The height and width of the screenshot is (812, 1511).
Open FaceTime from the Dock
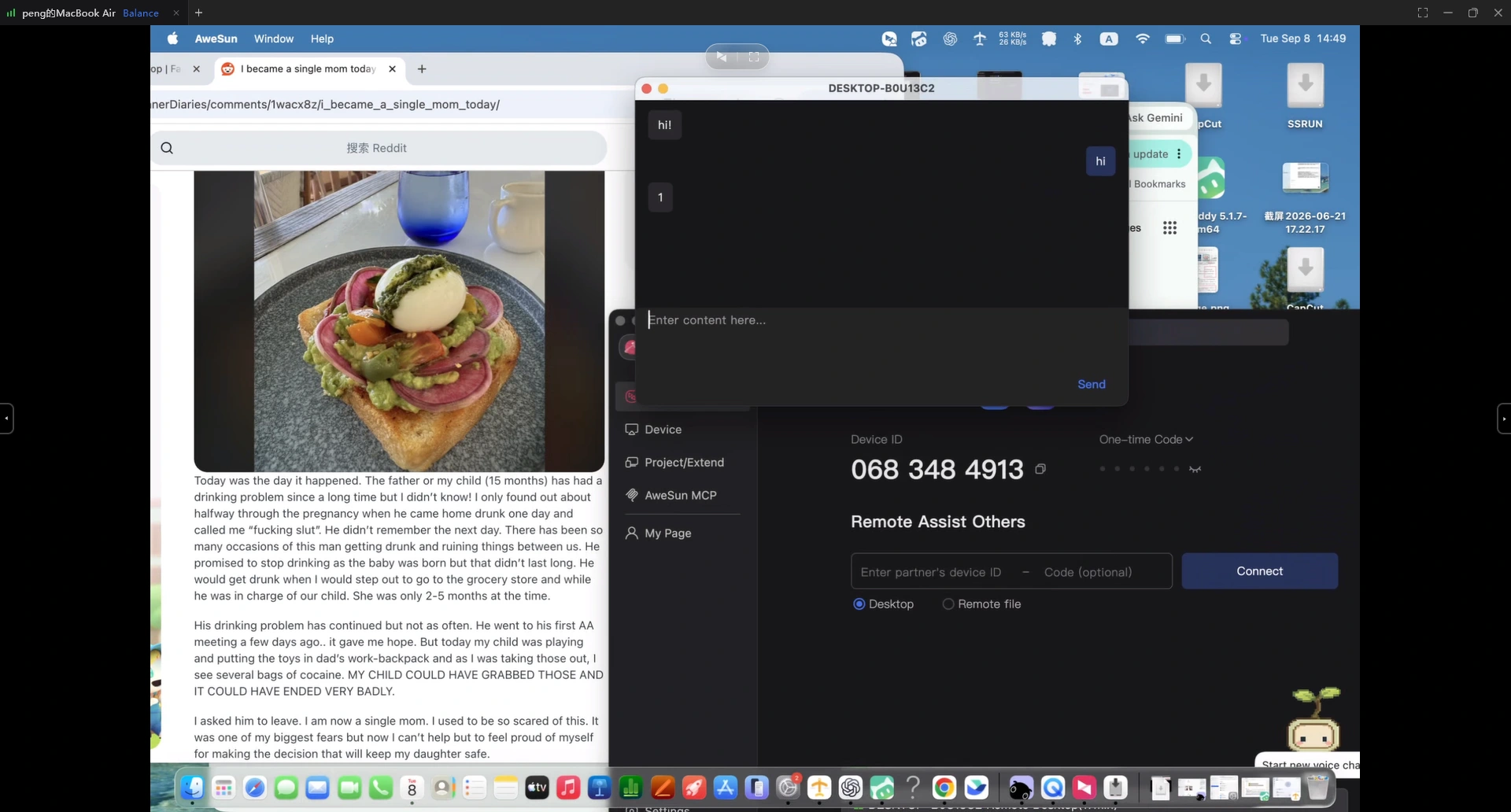(x=349, y=788)
